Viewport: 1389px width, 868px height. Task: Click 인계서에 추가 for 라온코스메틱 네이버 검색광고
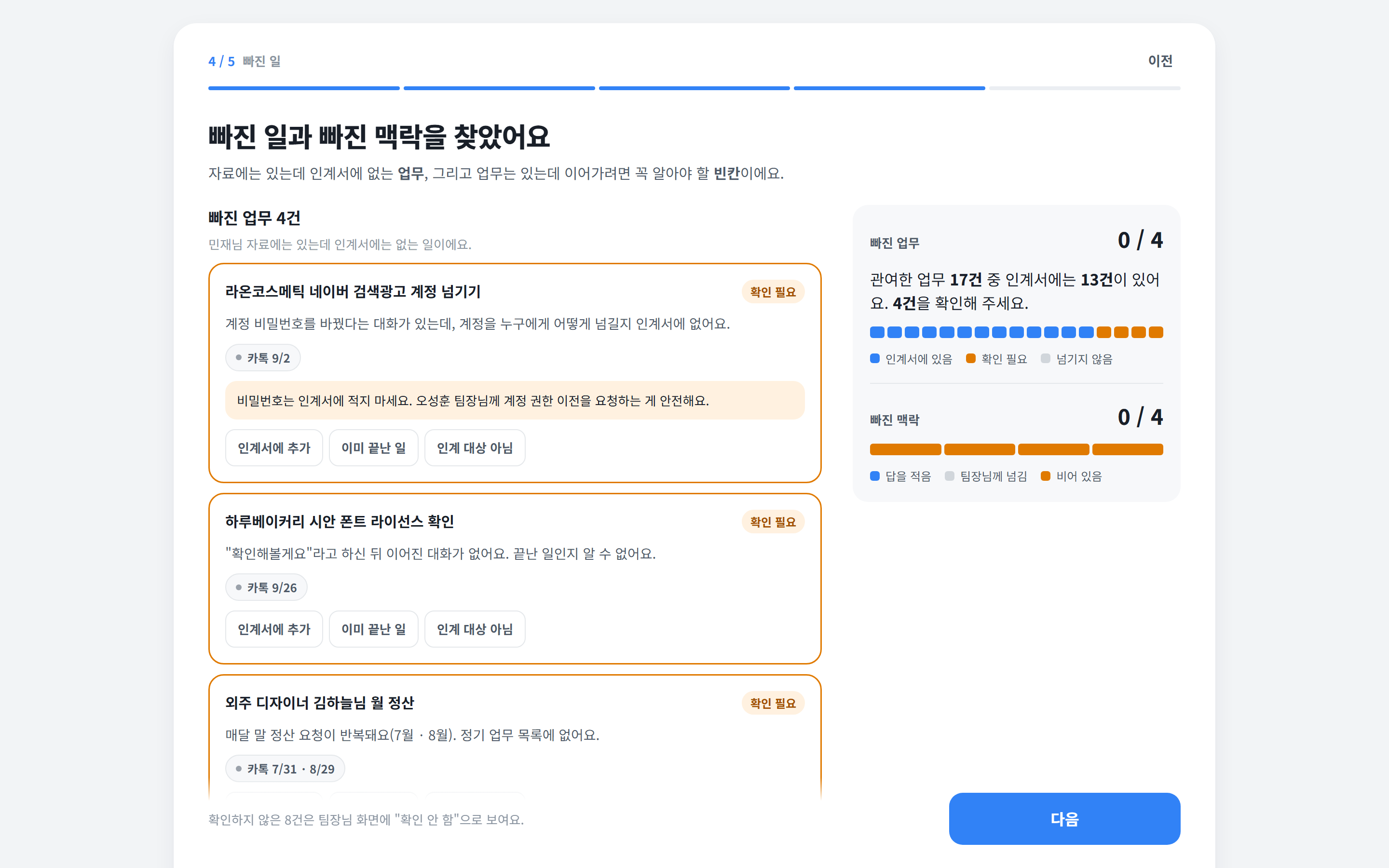274,448
